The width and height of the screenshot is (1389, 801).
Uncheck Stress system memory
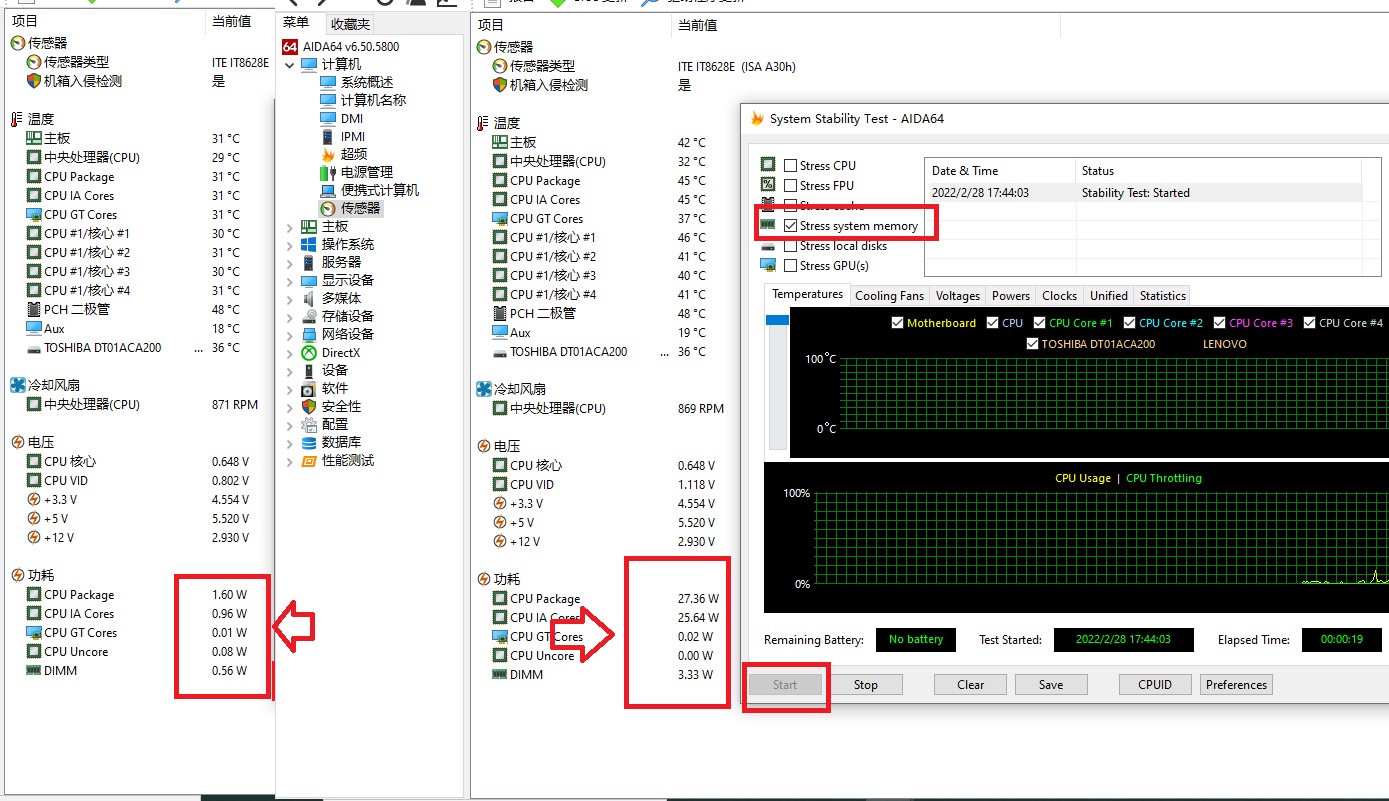tap(791, 226)
